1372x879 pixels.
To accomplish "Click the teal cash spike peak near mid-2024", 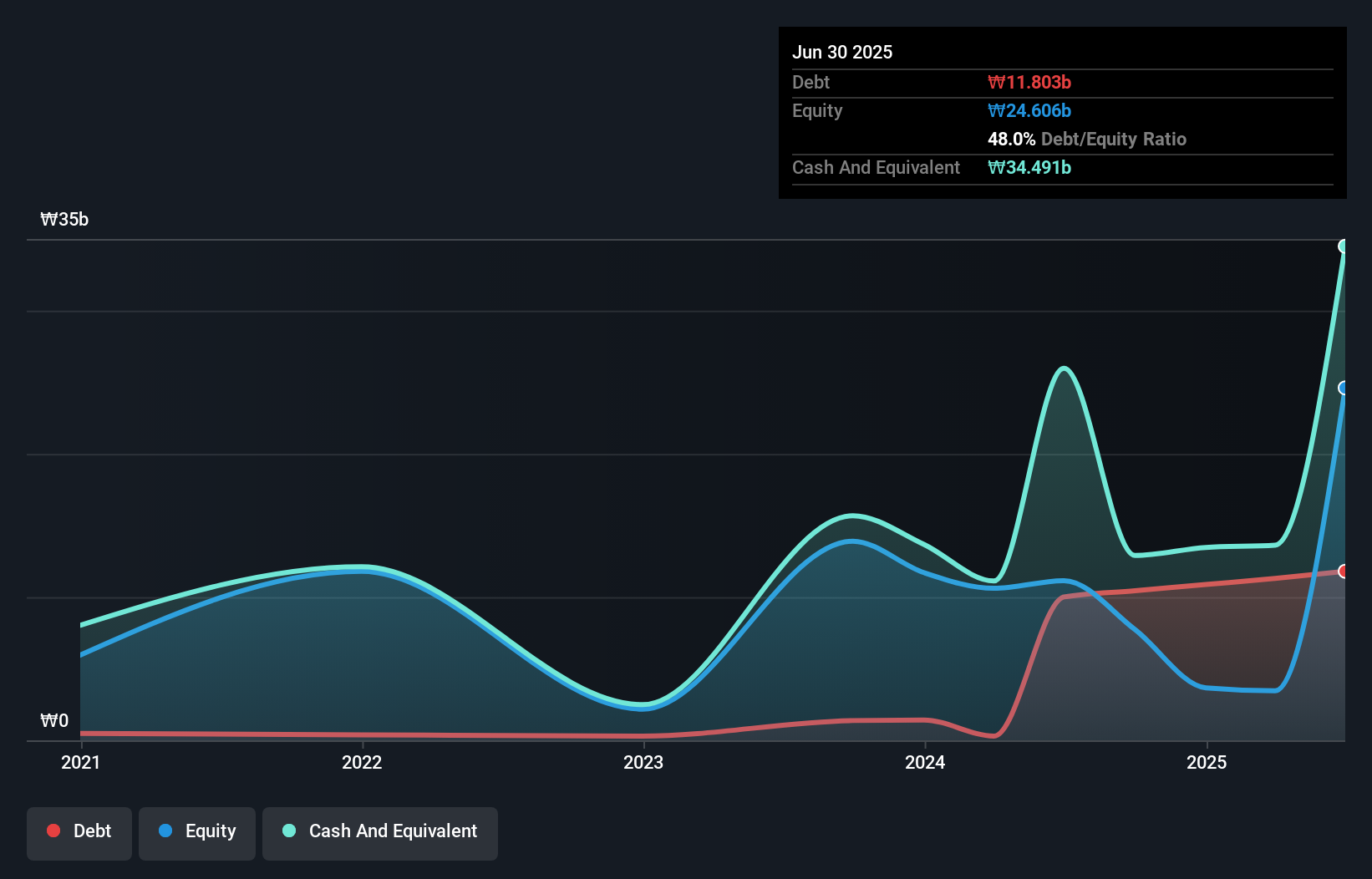I will point(1063,368).
